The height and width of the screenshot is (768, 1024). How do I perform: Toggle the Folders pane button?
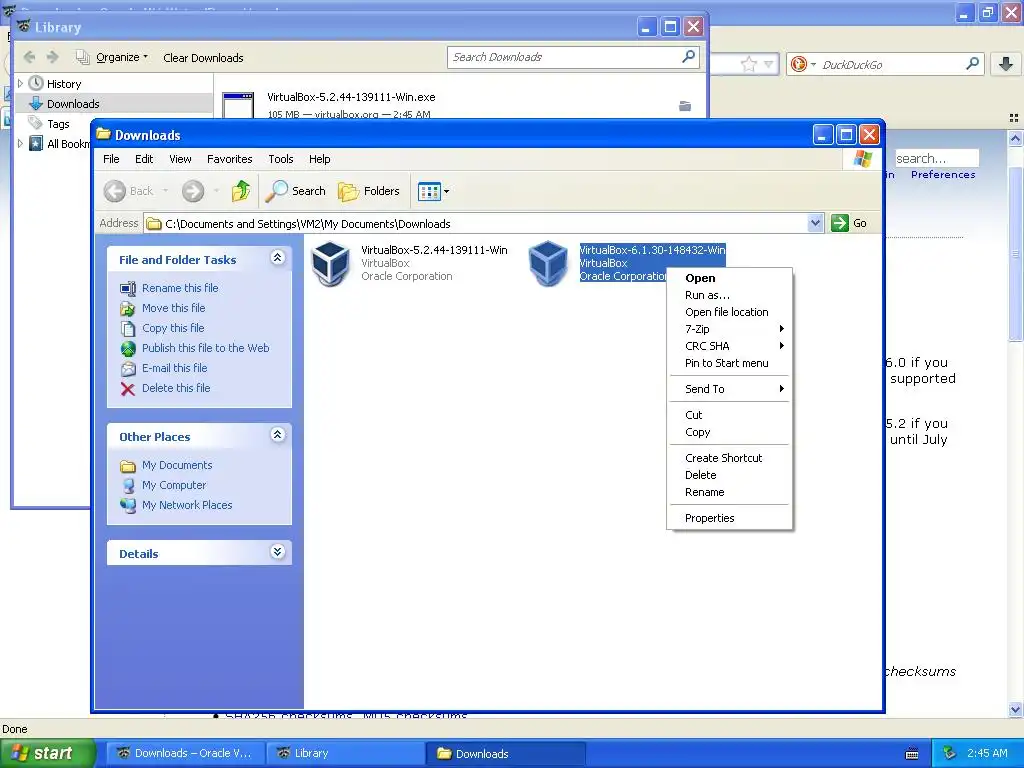369,191
